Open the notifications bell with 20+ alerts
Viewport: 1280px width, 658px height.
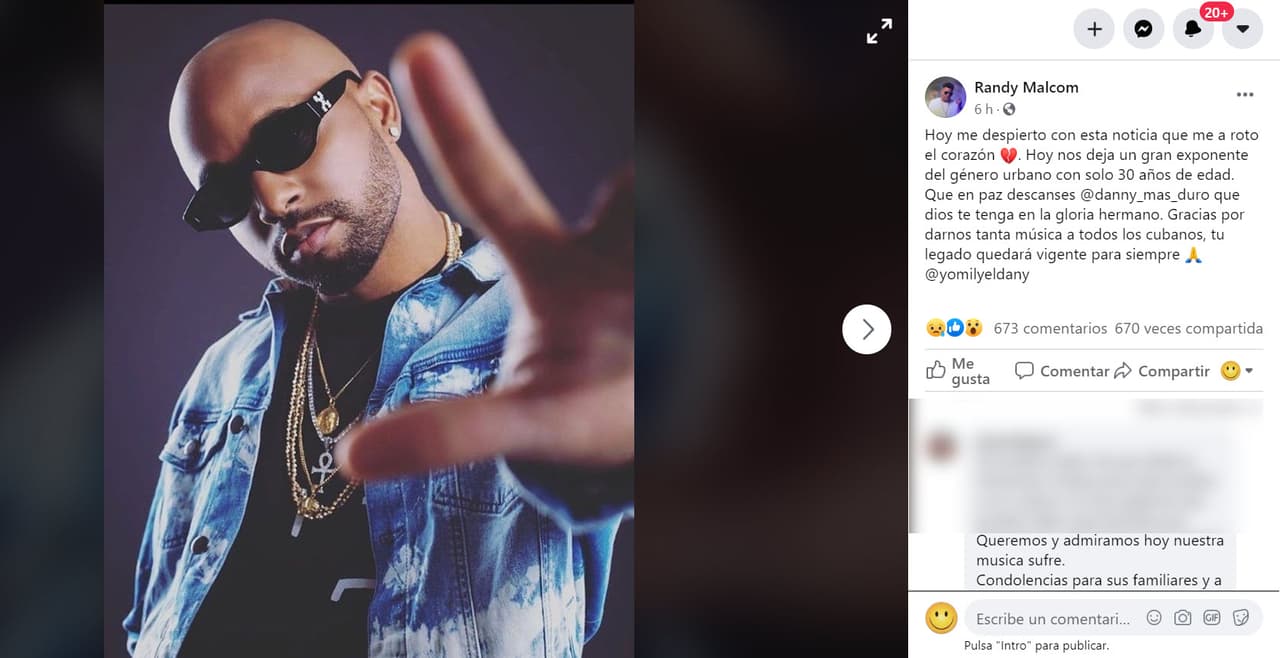(x=1193, y=28)
